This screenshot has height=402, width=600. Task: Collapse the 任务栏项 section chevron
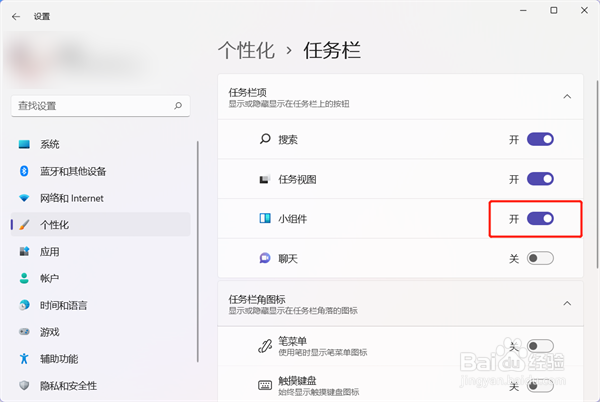pyautogui.click(x=567, y=96)
